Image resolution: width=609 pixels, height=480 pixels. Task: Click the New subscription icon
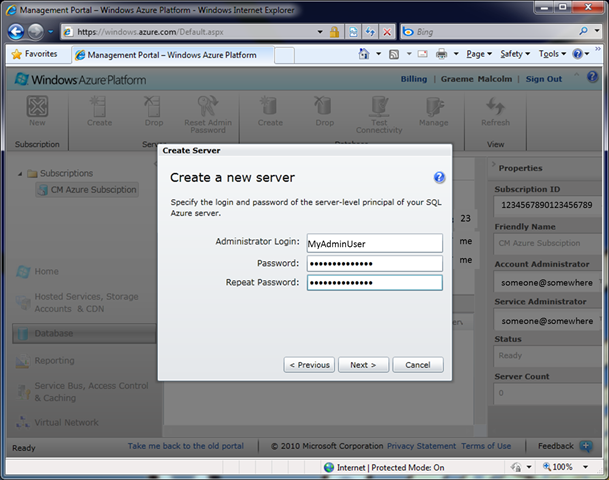pos(37,106)
